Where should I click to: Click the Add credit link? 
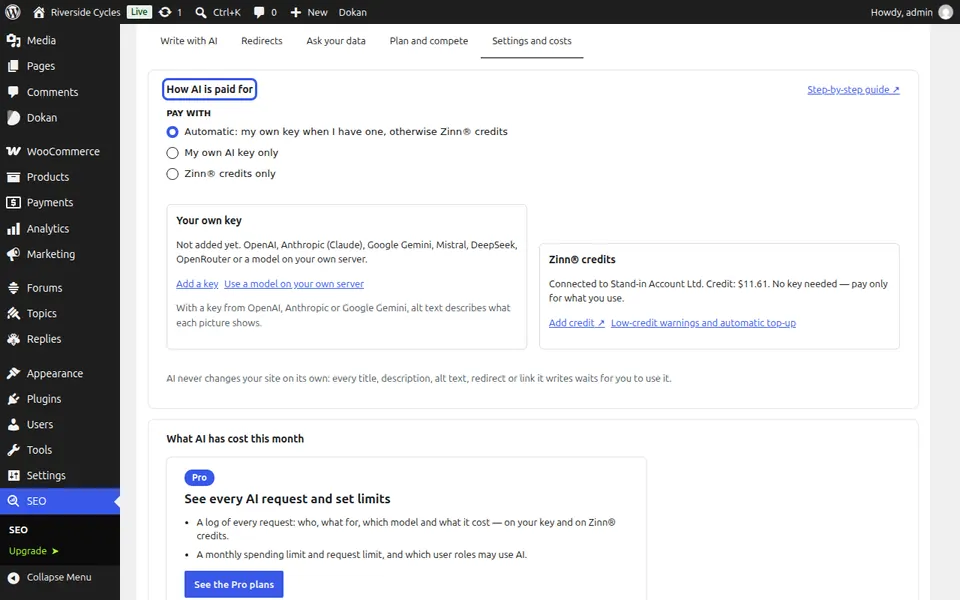pos(577,323)
